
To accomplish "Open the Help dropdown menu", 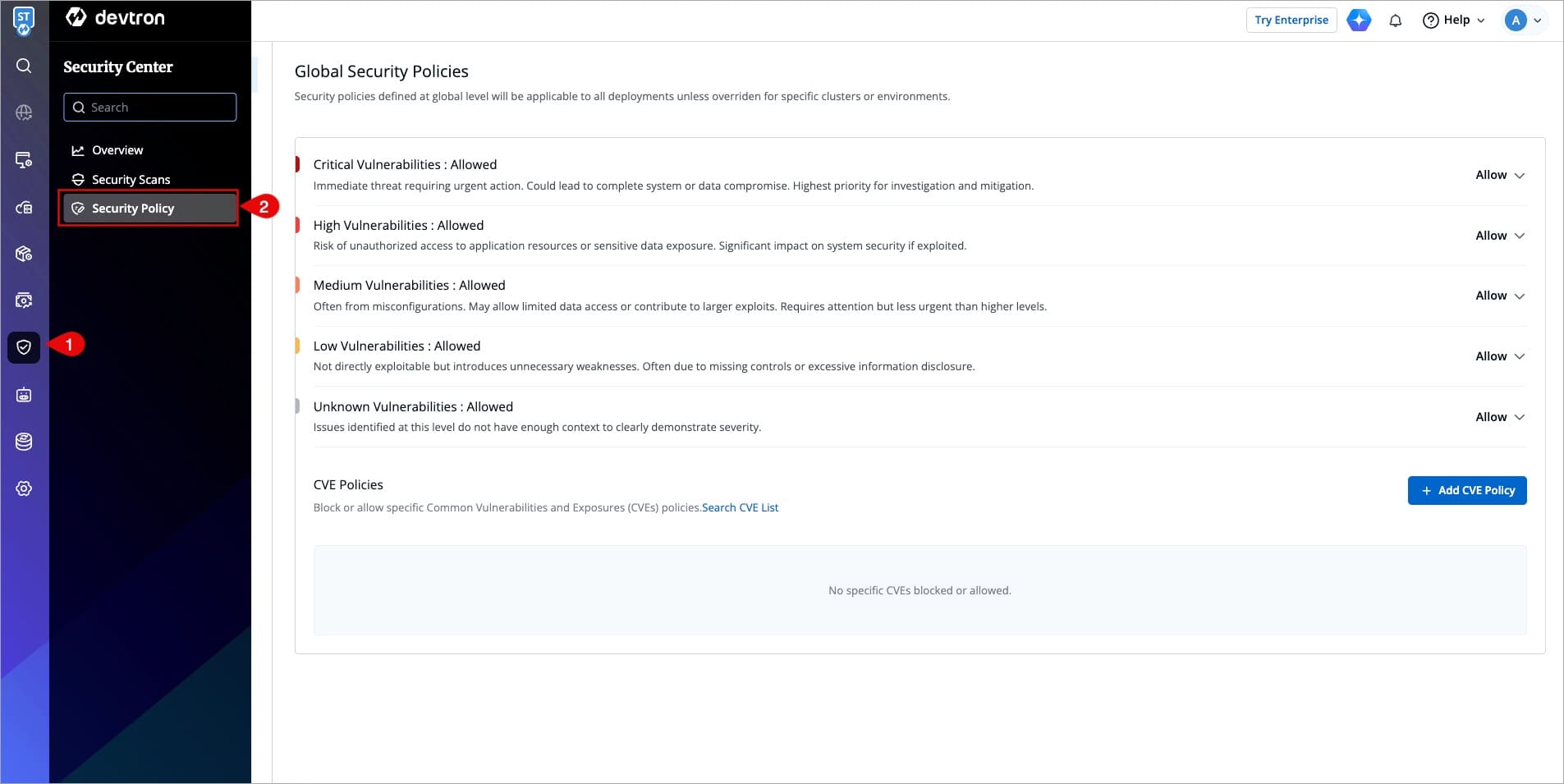I will point(1454,21).
